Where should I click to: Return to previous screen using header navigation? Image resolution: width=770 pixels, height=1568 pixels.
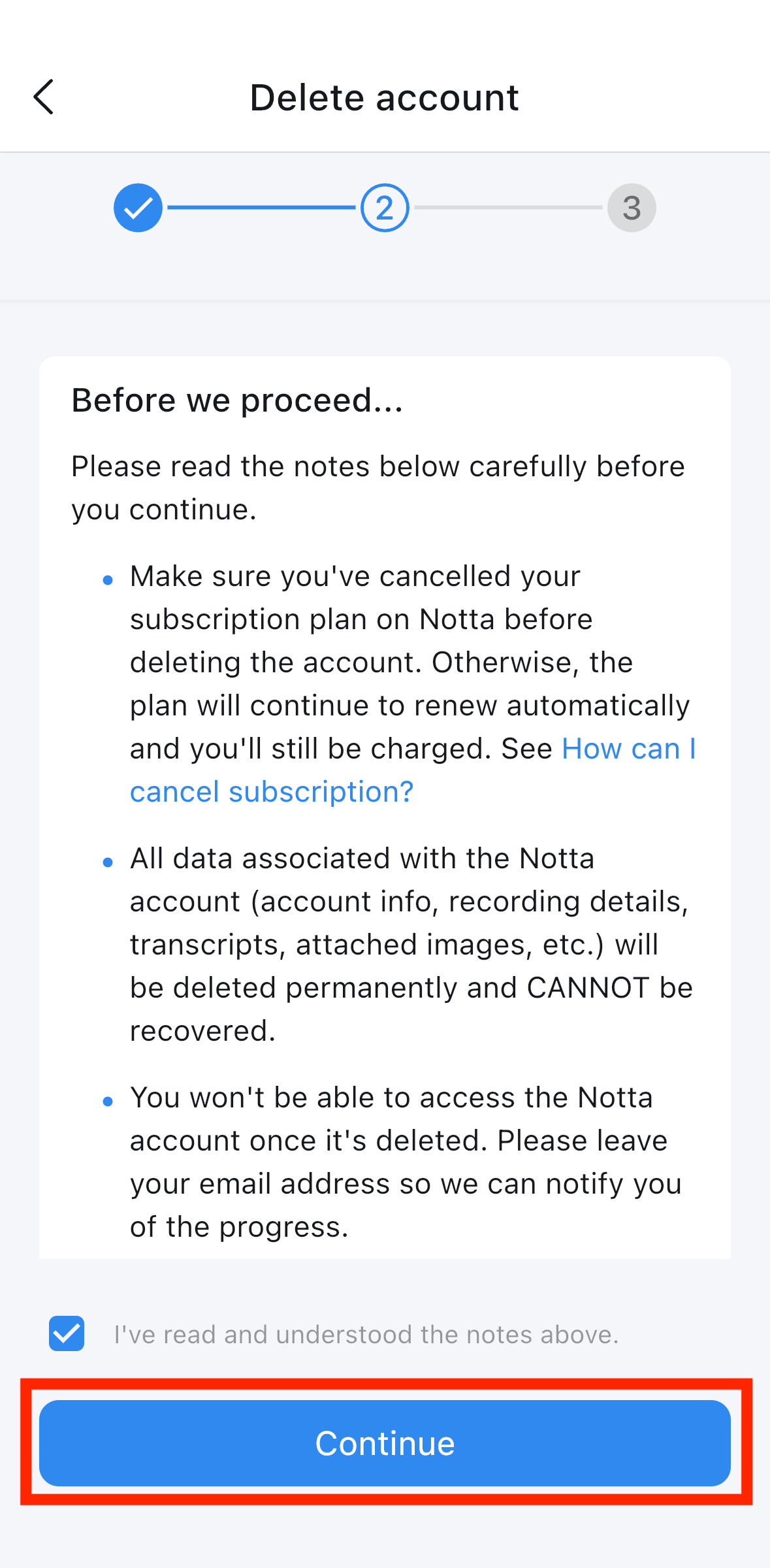pyautogui.click(x=44, y=97)
